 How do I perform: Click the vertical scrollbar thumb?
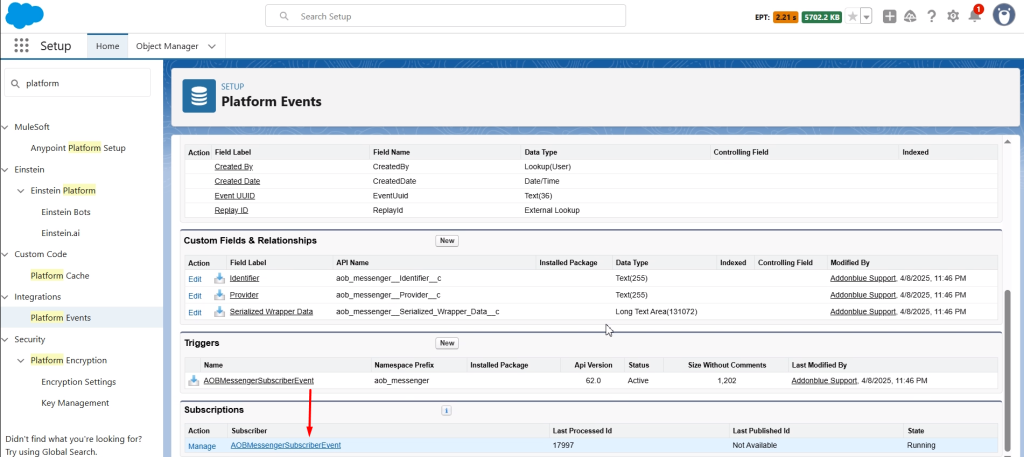[1006, 372]
